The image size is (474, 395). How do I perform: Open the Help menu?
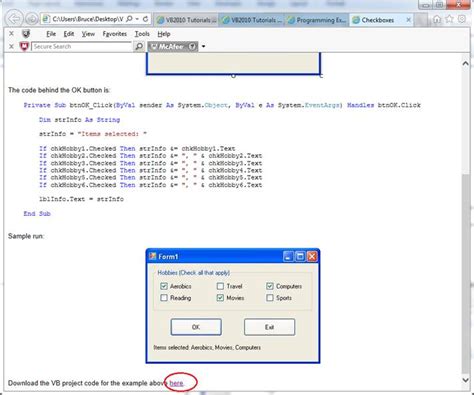pos(164,34)
